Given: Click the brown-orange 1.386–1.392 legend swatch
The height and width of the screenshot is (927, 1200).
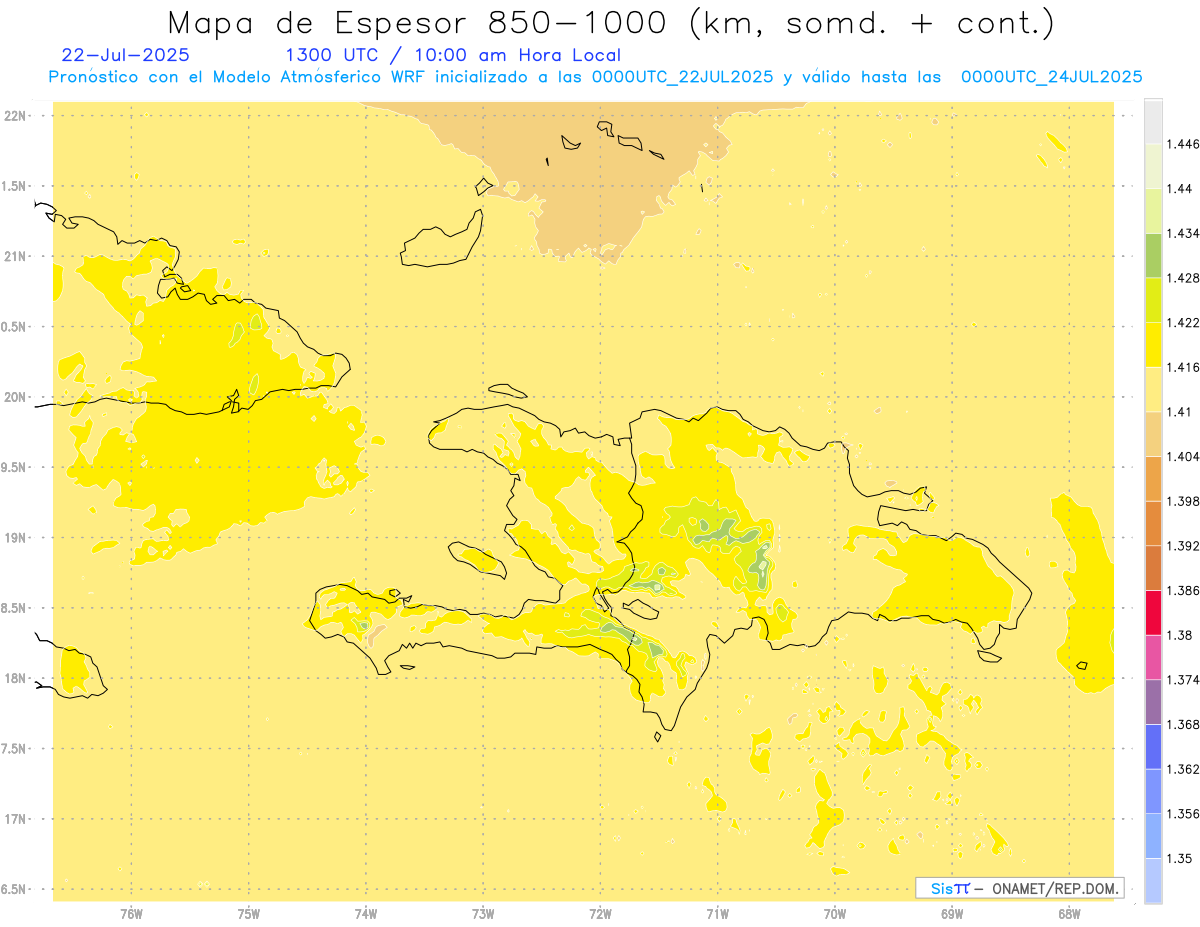Looking at the screenshot, I should tap(1153, 567).
